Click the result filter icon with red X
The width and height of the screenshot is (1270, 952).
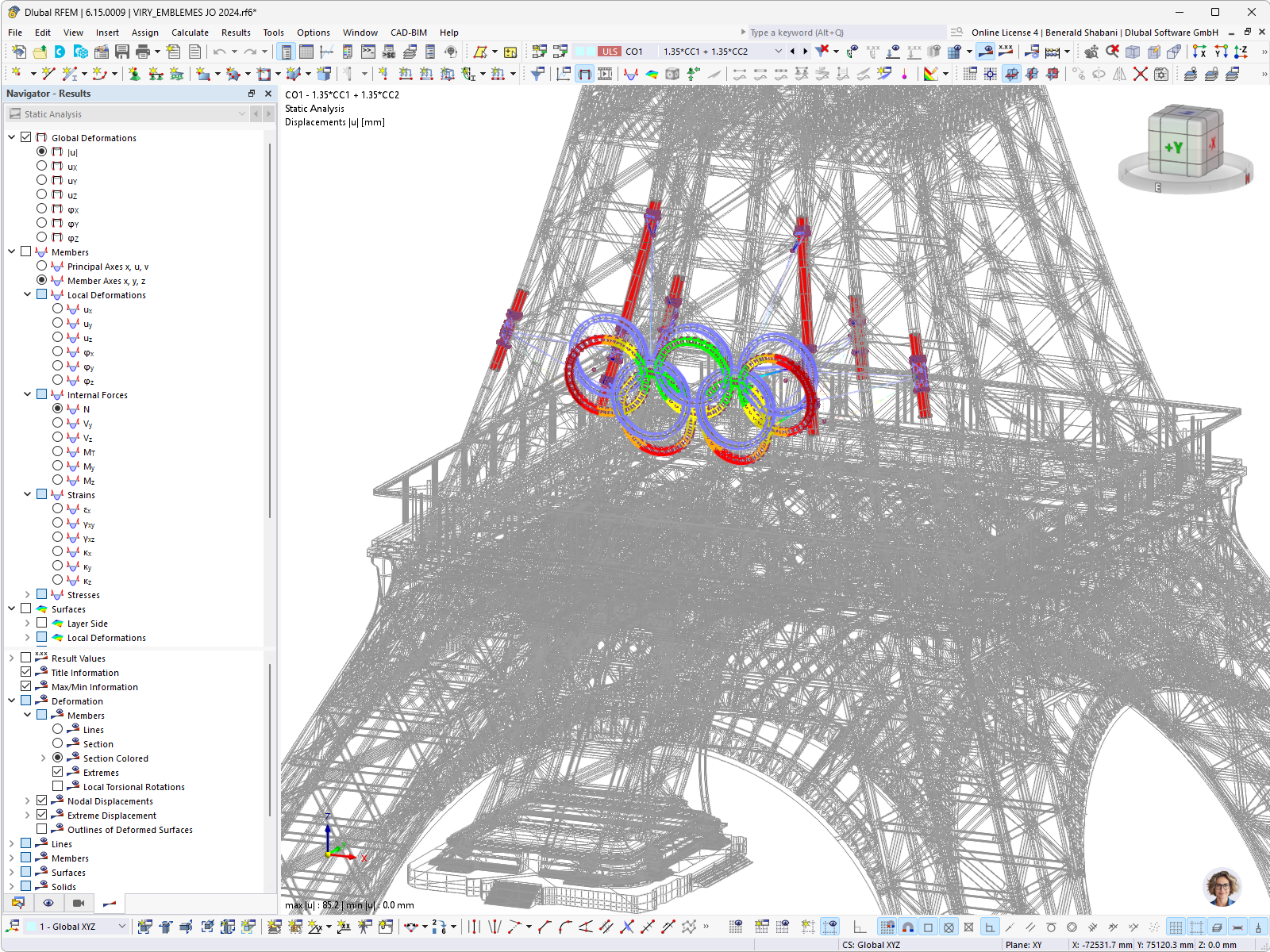click(x=822, y=52)
